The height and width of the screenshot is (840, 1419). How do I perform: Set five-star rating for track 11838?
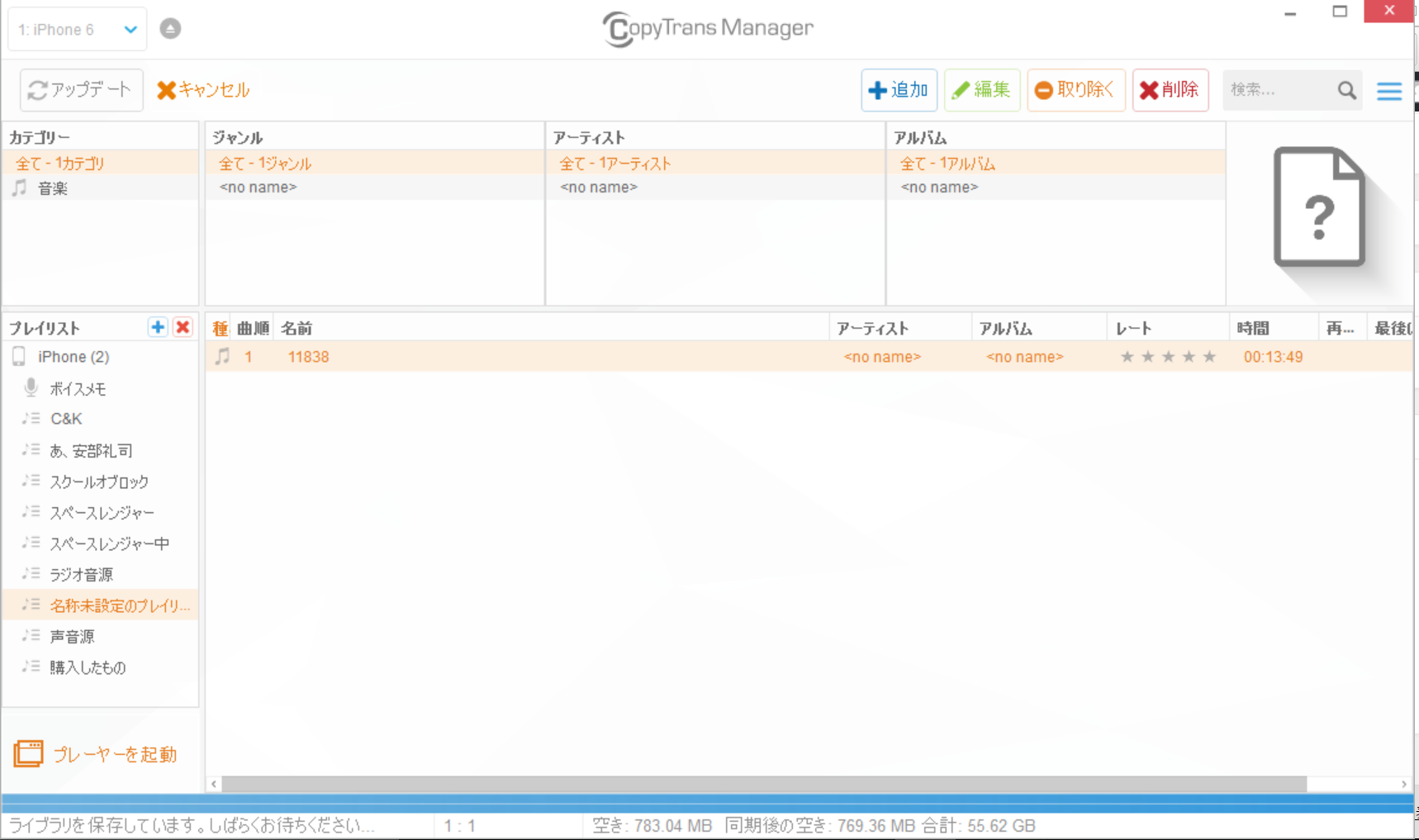coord(1209,357)
